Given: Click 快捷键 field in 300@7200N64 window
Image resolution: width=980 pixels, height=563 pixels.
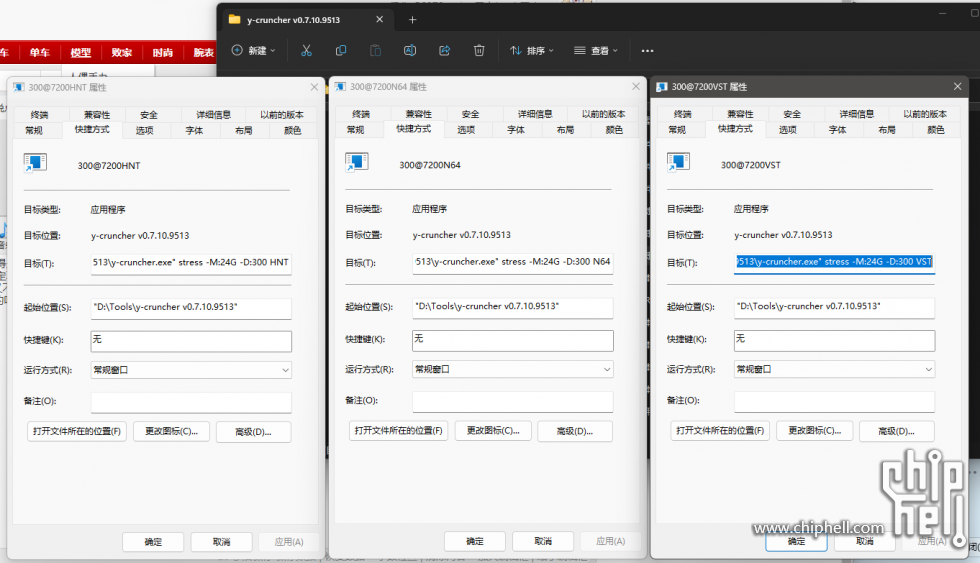Looking at the screenshot, I should tap(512, 340).
